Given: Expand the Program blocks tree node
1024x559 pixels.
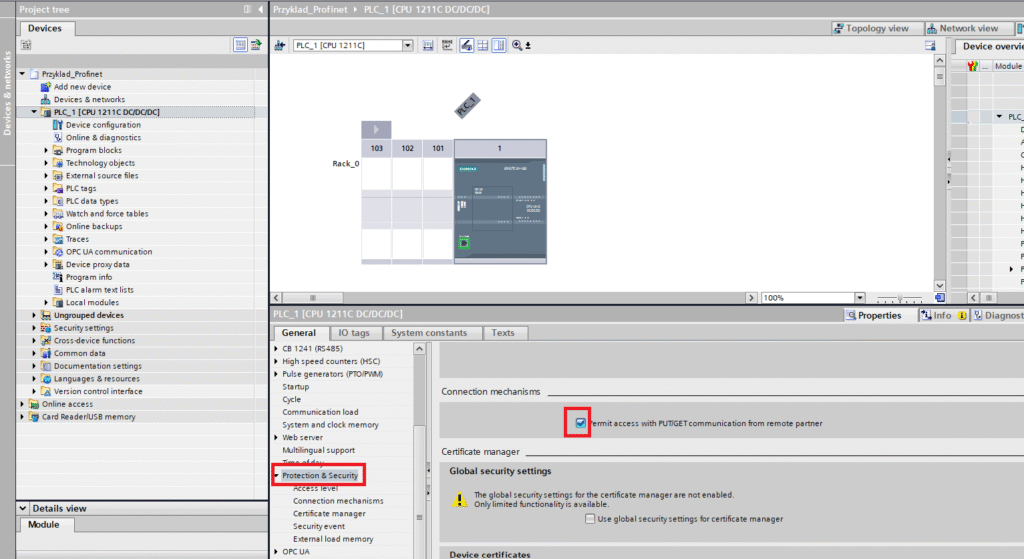Looking at the screenshot, I should point(46,151).
